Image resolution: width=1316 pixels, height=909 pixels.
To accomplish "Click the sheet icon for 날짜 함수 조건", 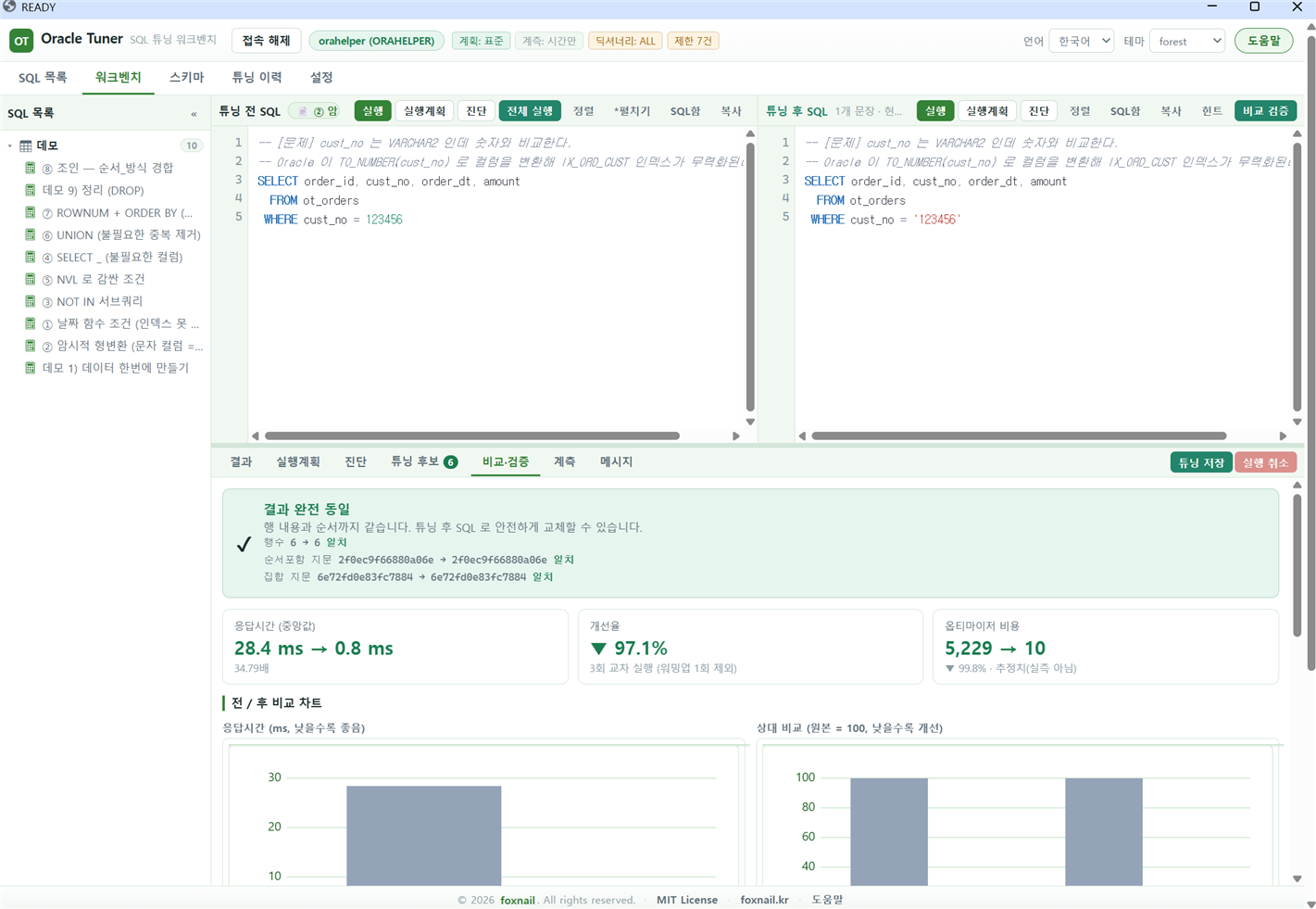I will (x=31, y=323).
